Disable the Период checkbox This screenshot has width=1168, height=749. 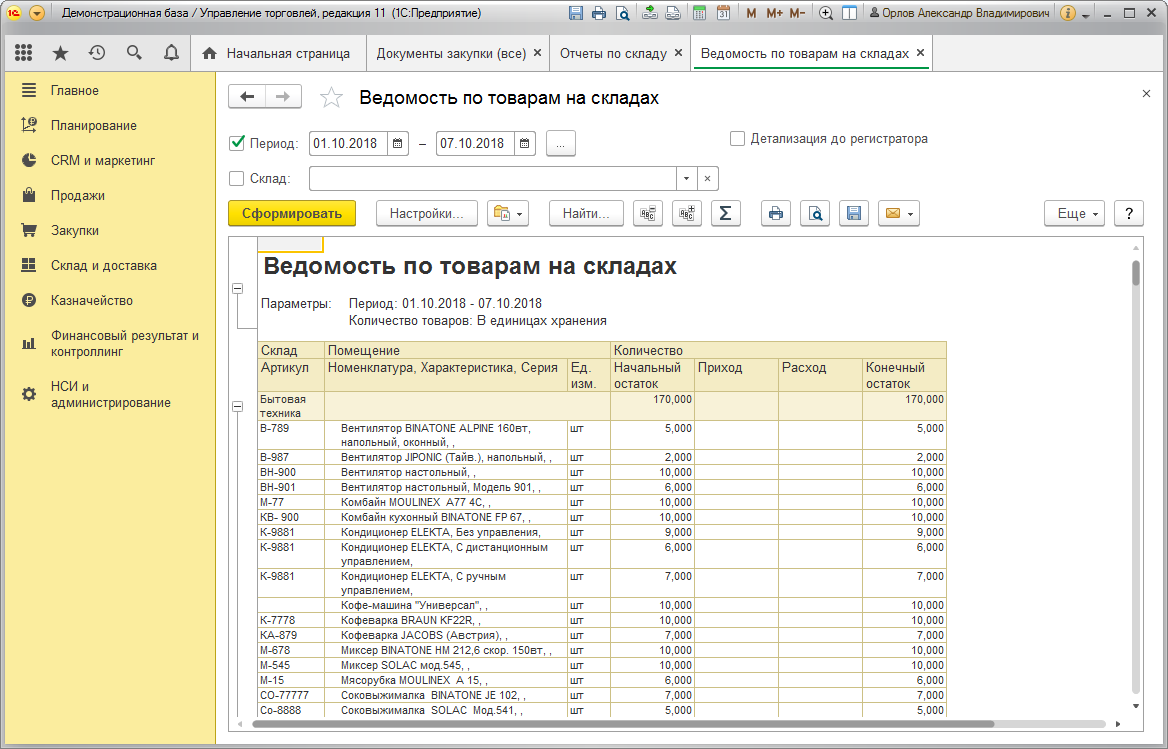pos(236,142)
